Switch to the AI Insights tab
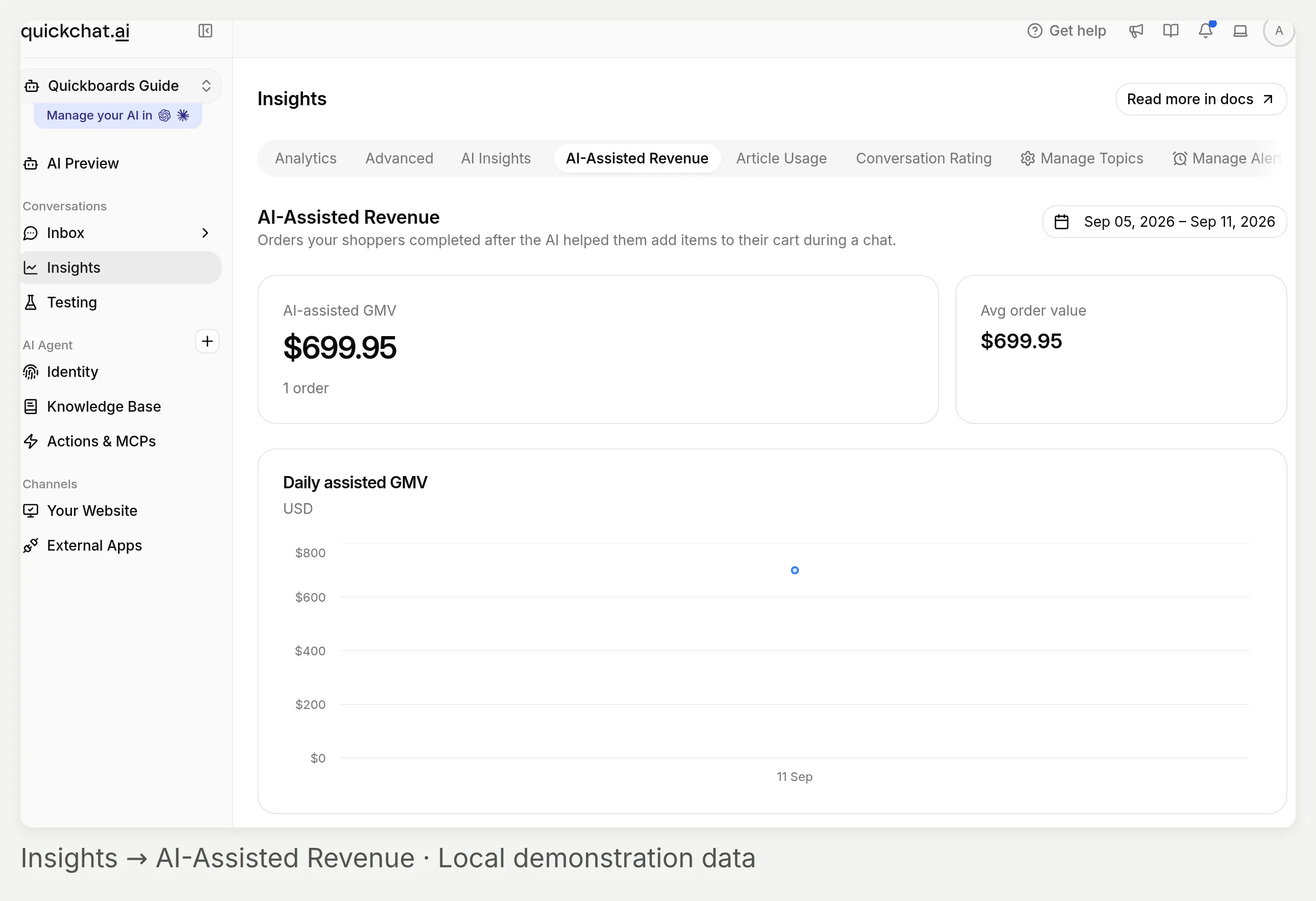1316x901 pixels. pyautogui.click(x=496, y=158)
